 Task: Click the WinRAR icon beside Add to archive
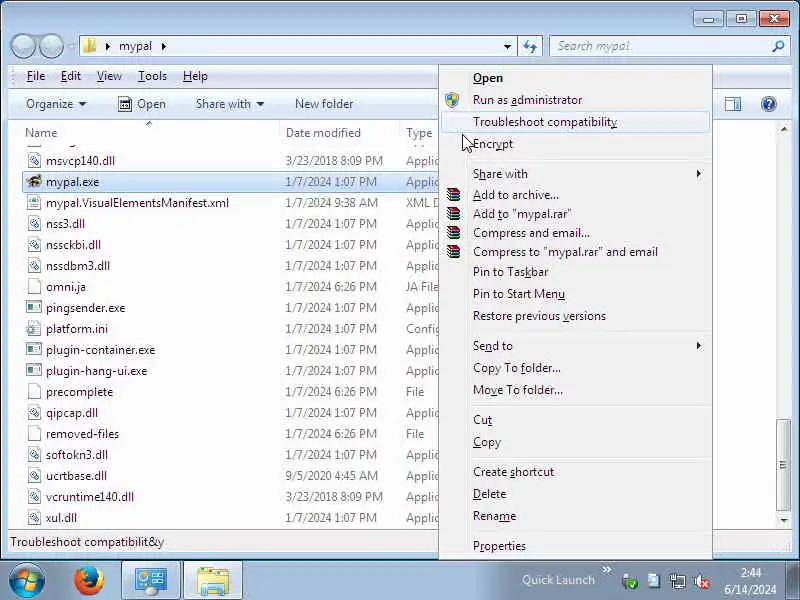coord(453,194)
